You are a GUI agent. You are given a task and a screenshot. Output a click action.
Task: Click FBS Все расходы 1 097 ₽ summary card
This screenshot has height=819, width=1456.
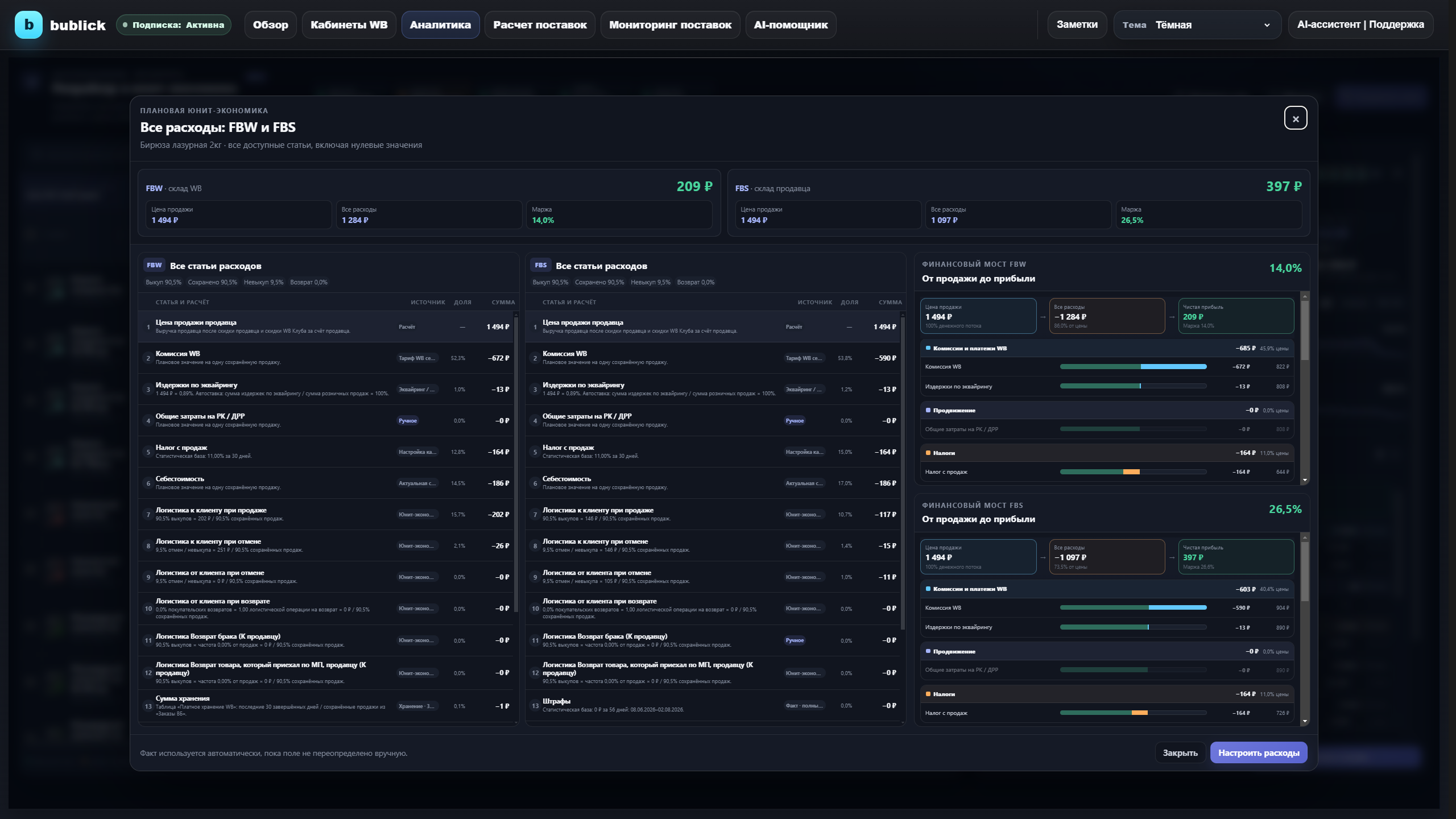(1018, 215)
